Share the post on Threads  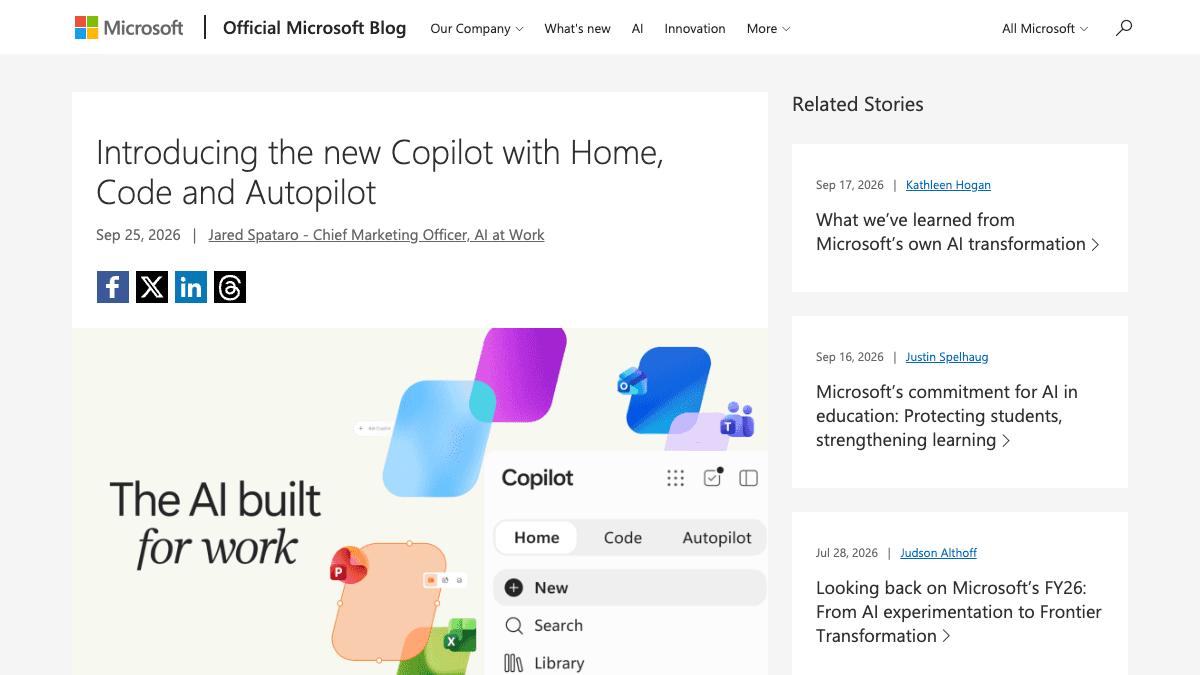(230, 287)
